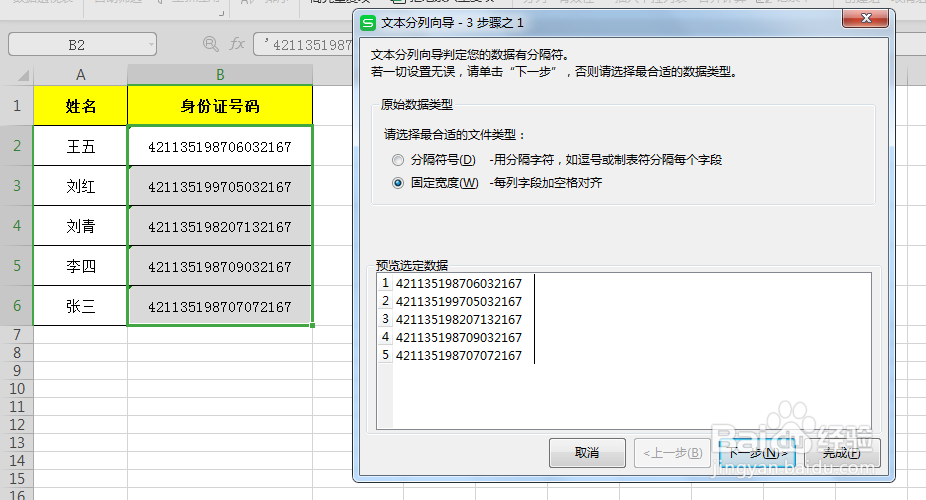Click cell containing 张三
Image resolution: width=926 pixels, height=500 pixels.
click(x=80, y=306)
